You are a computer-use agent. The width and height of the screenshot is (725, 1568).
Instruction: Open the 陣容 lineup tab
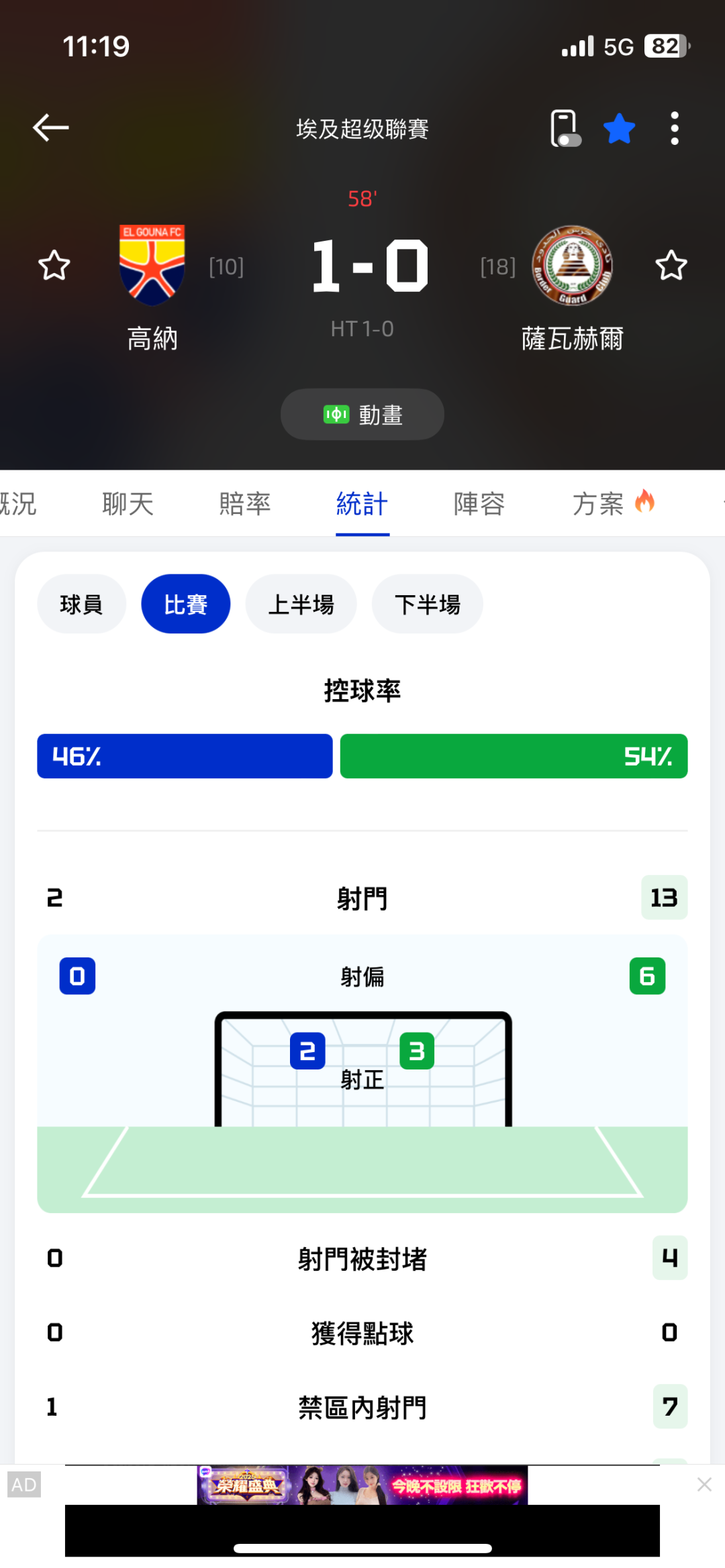click(479, 504)
